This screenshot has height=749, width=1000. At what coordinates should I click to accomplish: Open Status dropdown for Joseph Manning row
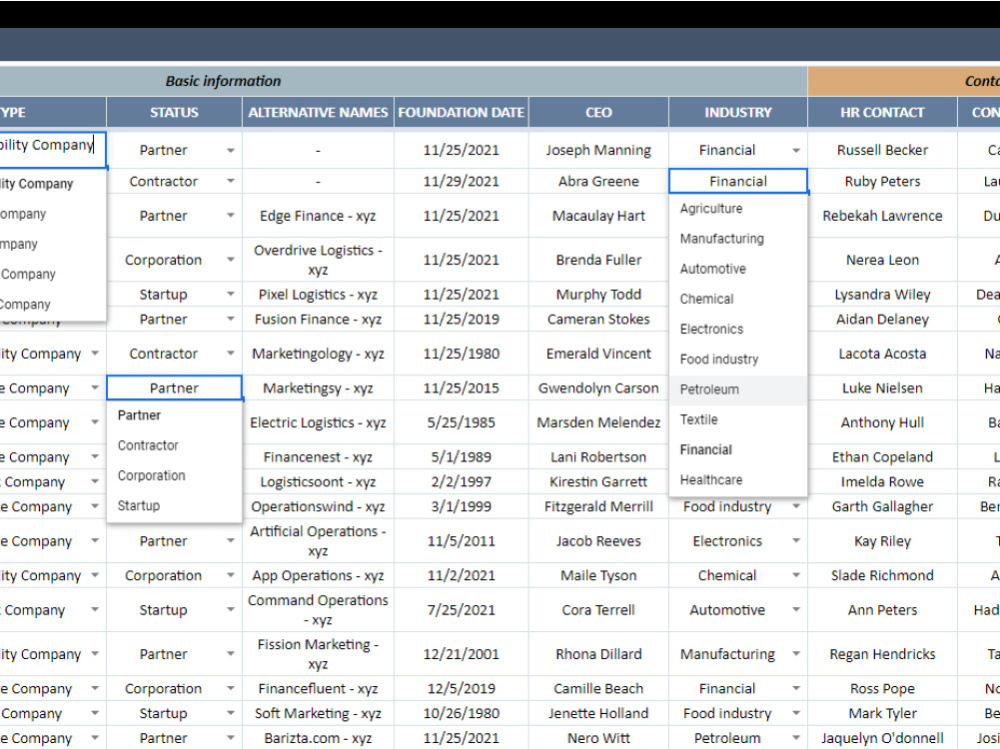tap(230, 151)
